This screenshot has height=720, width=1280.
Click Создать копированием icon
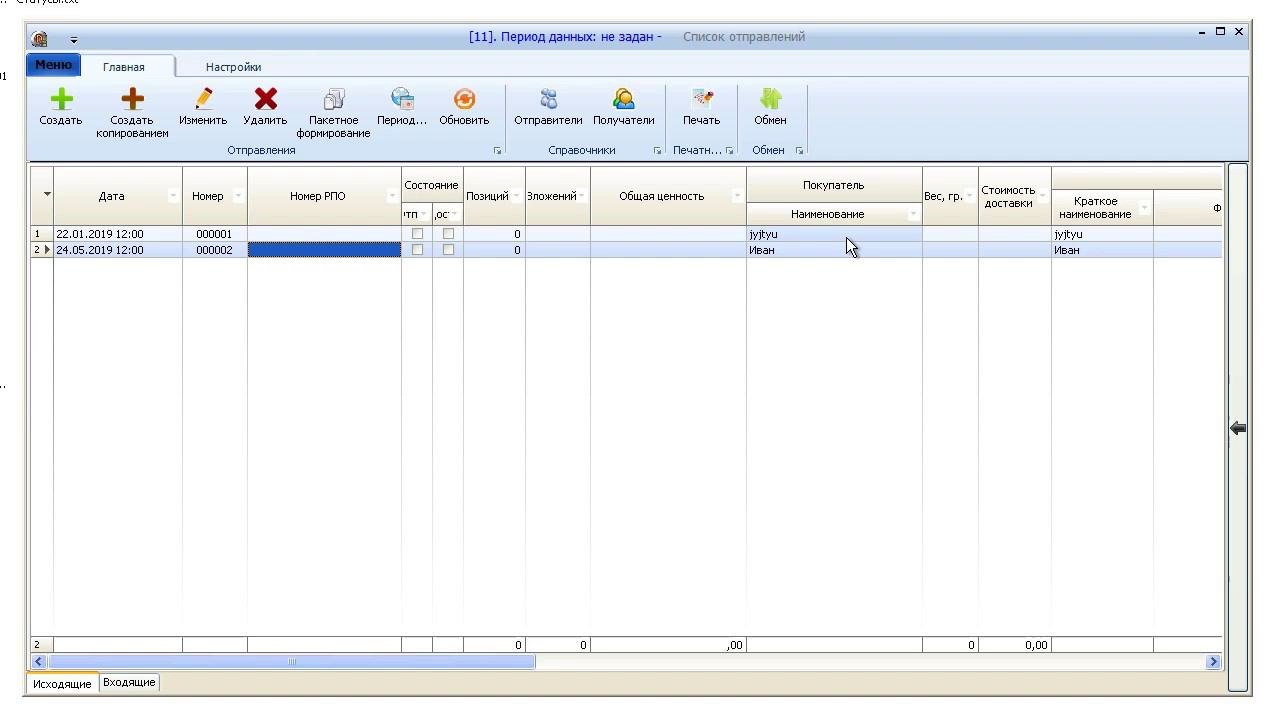[132, 99]
